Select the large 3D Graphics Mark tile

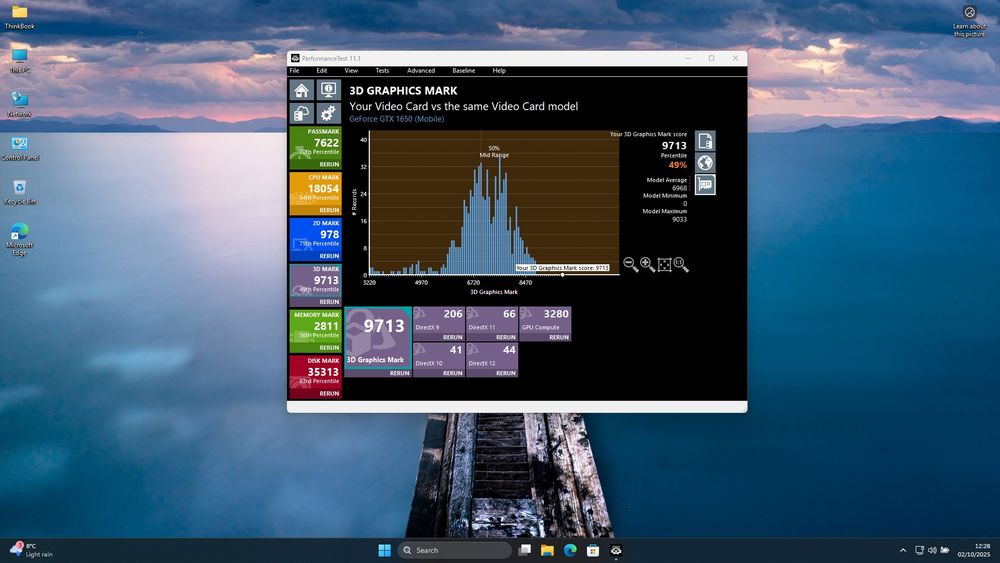tap(378, 337)
